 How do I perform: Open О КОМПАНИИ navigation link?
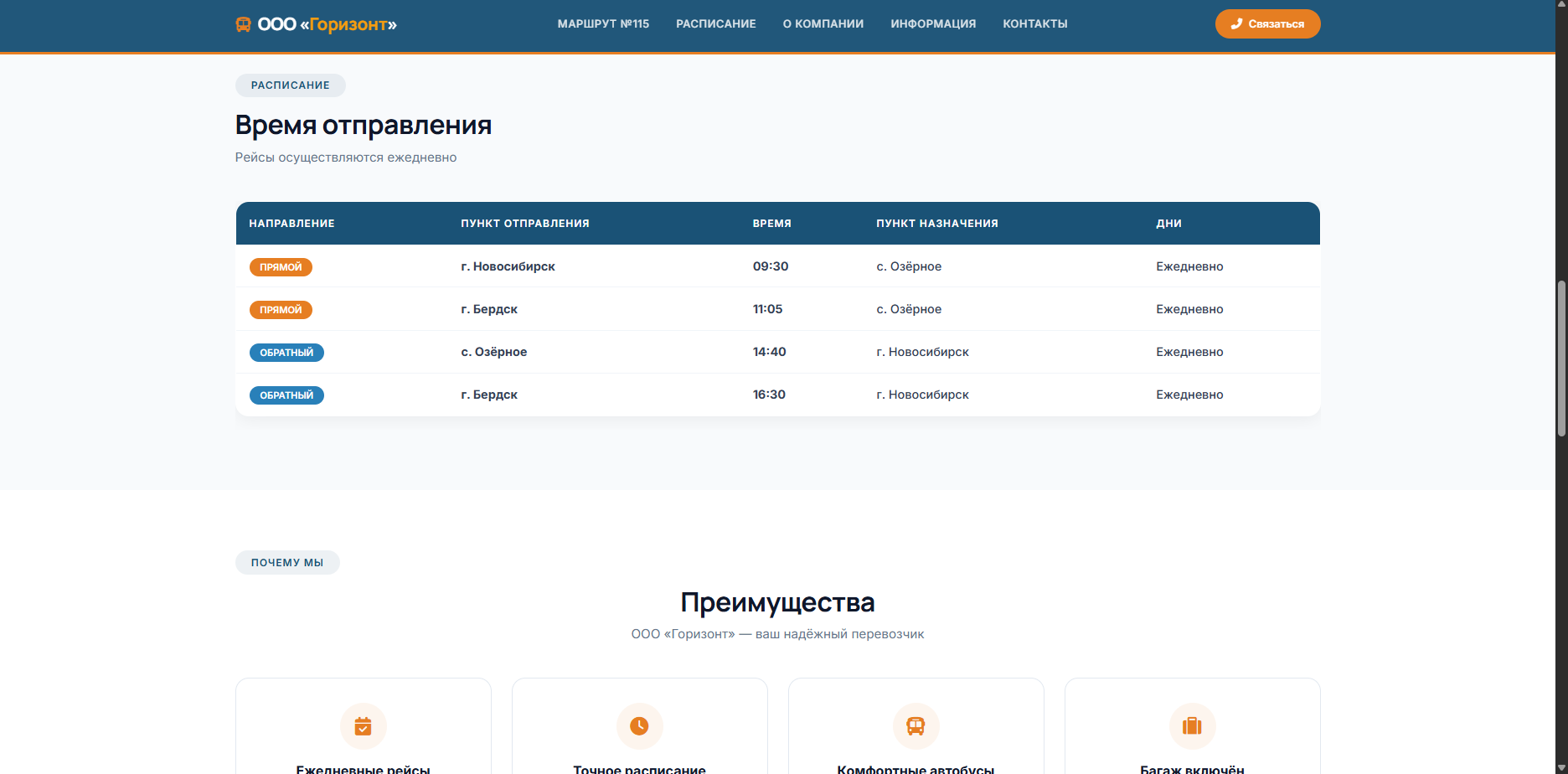[823, 23]
